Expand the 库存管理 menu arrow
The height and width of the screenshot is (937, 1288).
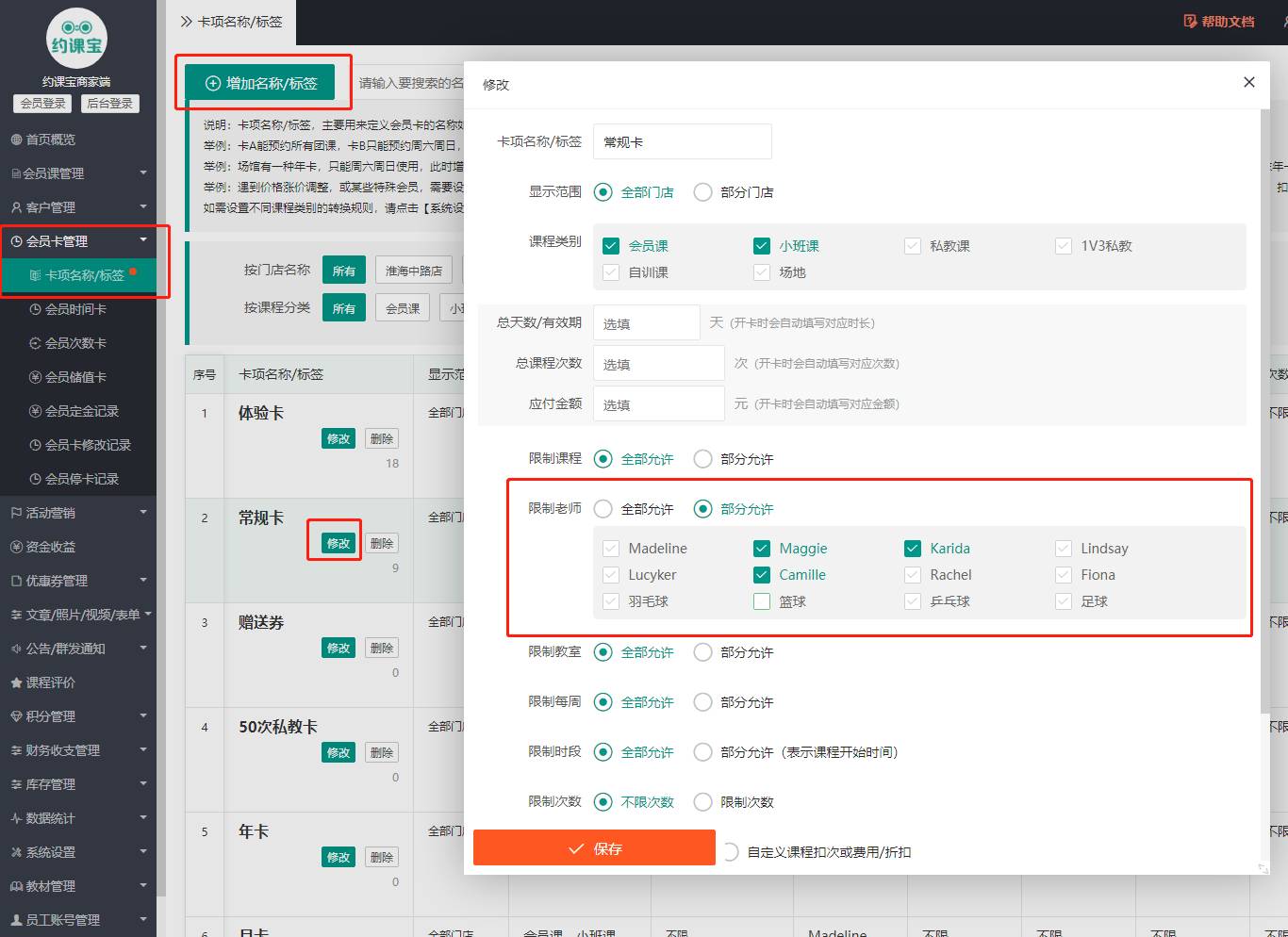pos(143,783)
